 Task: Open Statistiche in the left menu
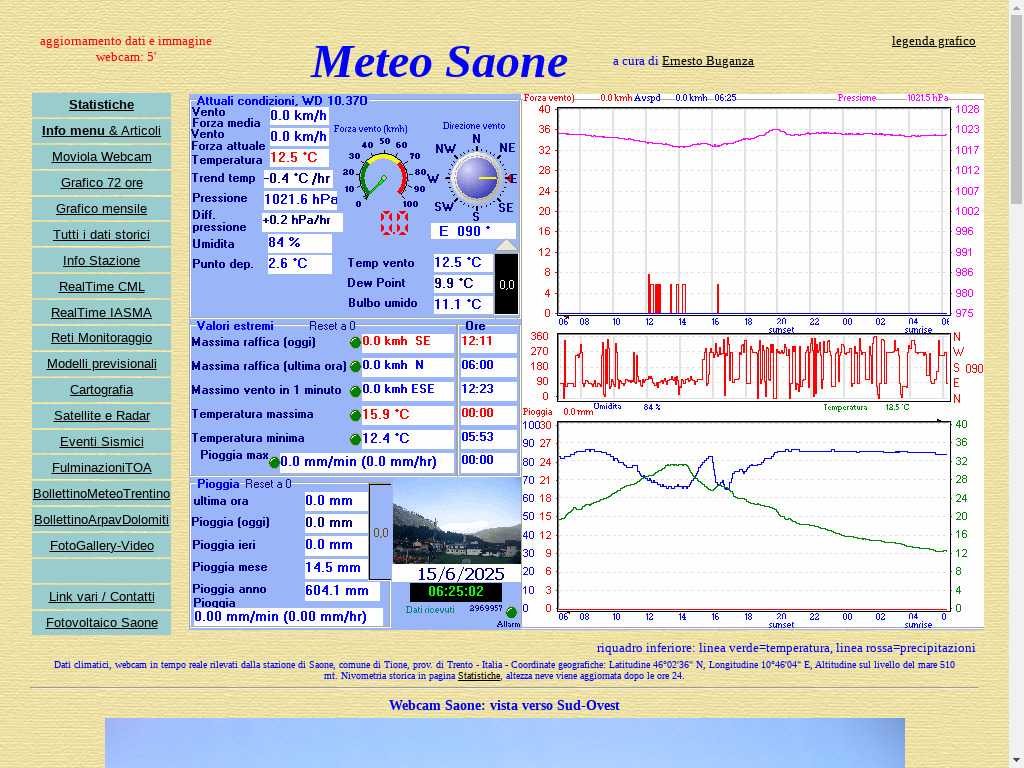pyautogui.click(x=101, y=104)
